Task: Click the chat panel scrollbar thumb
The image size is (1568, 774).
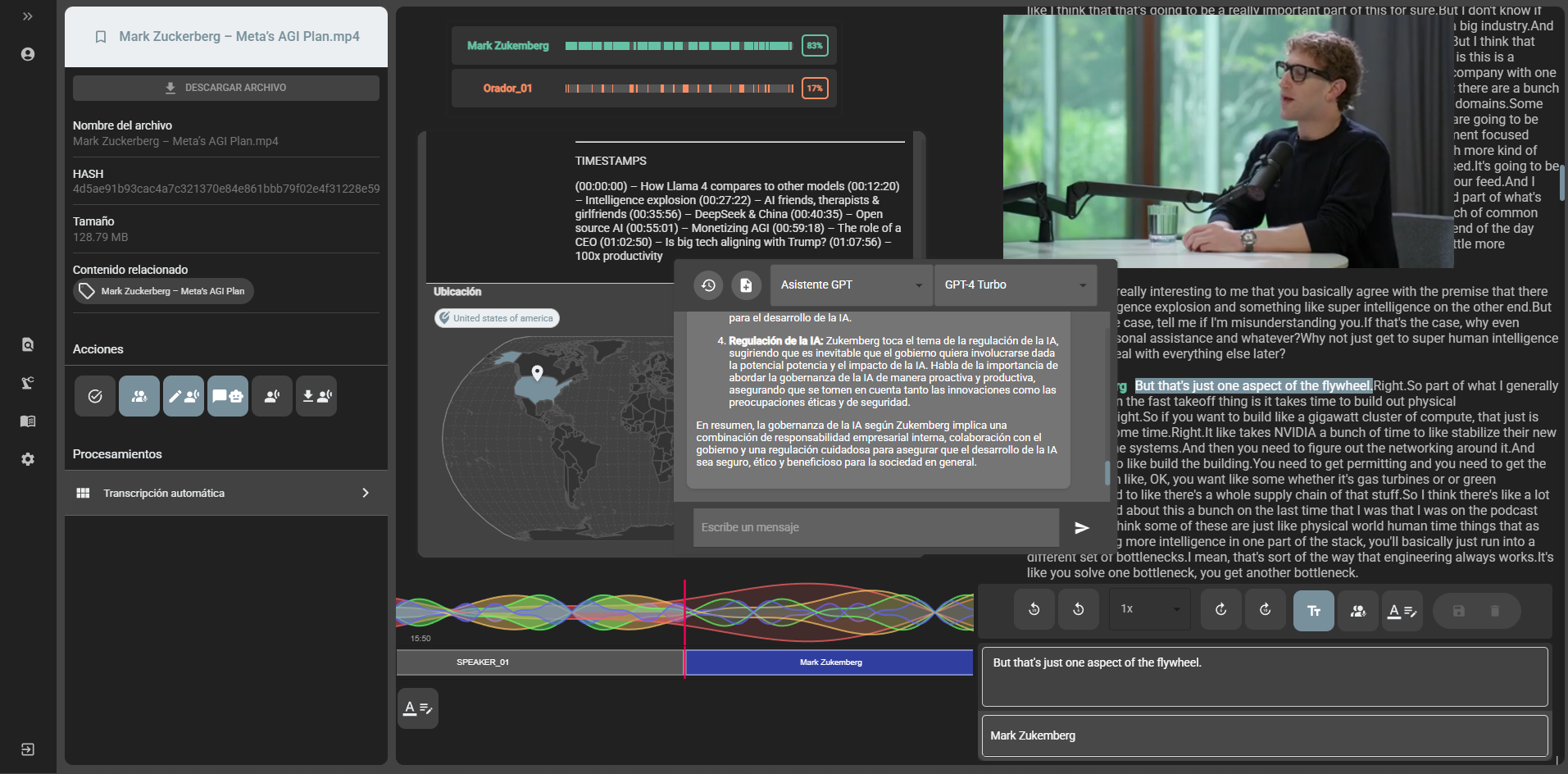Action: coord(1107,473)
